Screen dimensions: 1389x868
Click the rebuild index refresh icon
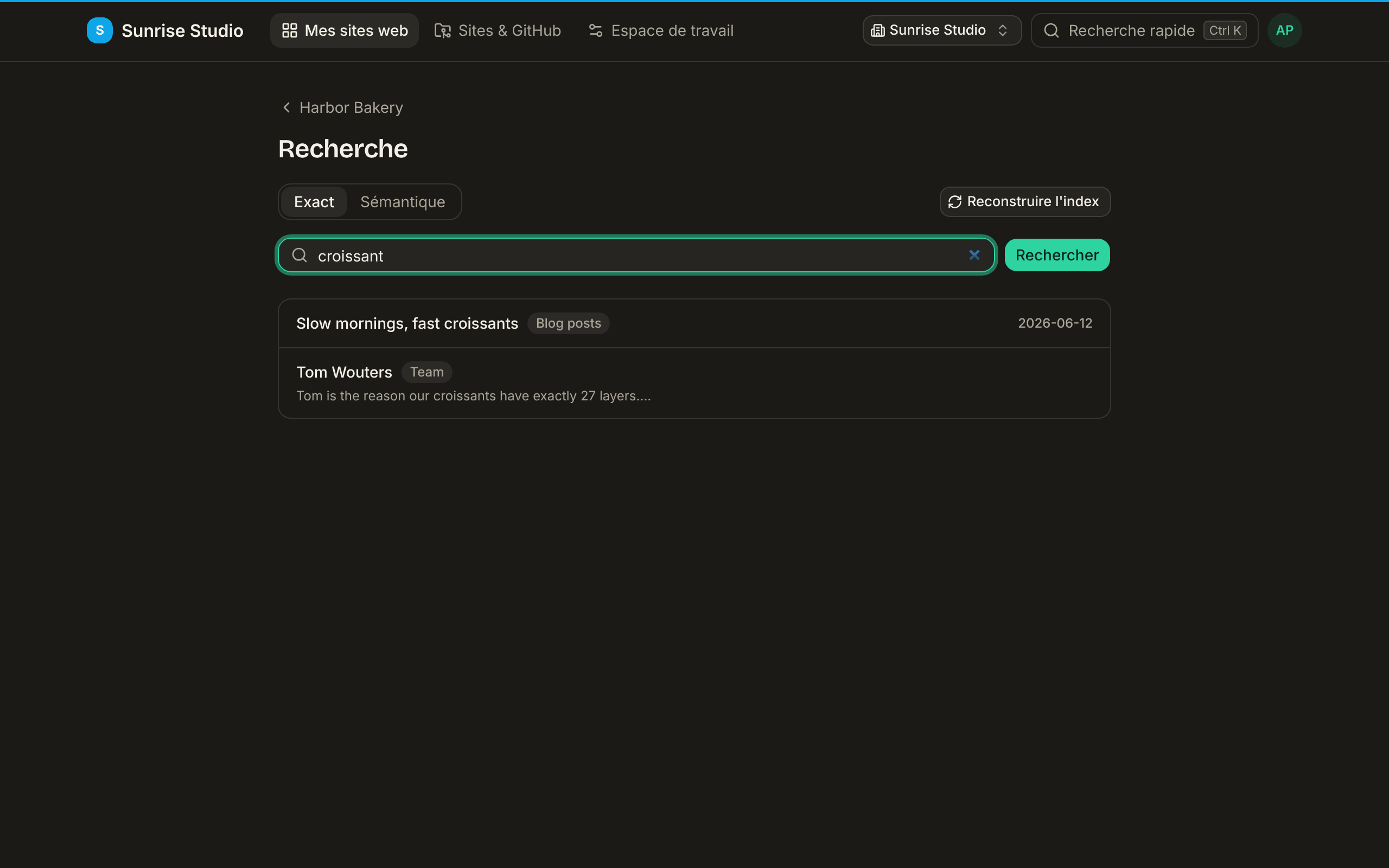point(954,202)
